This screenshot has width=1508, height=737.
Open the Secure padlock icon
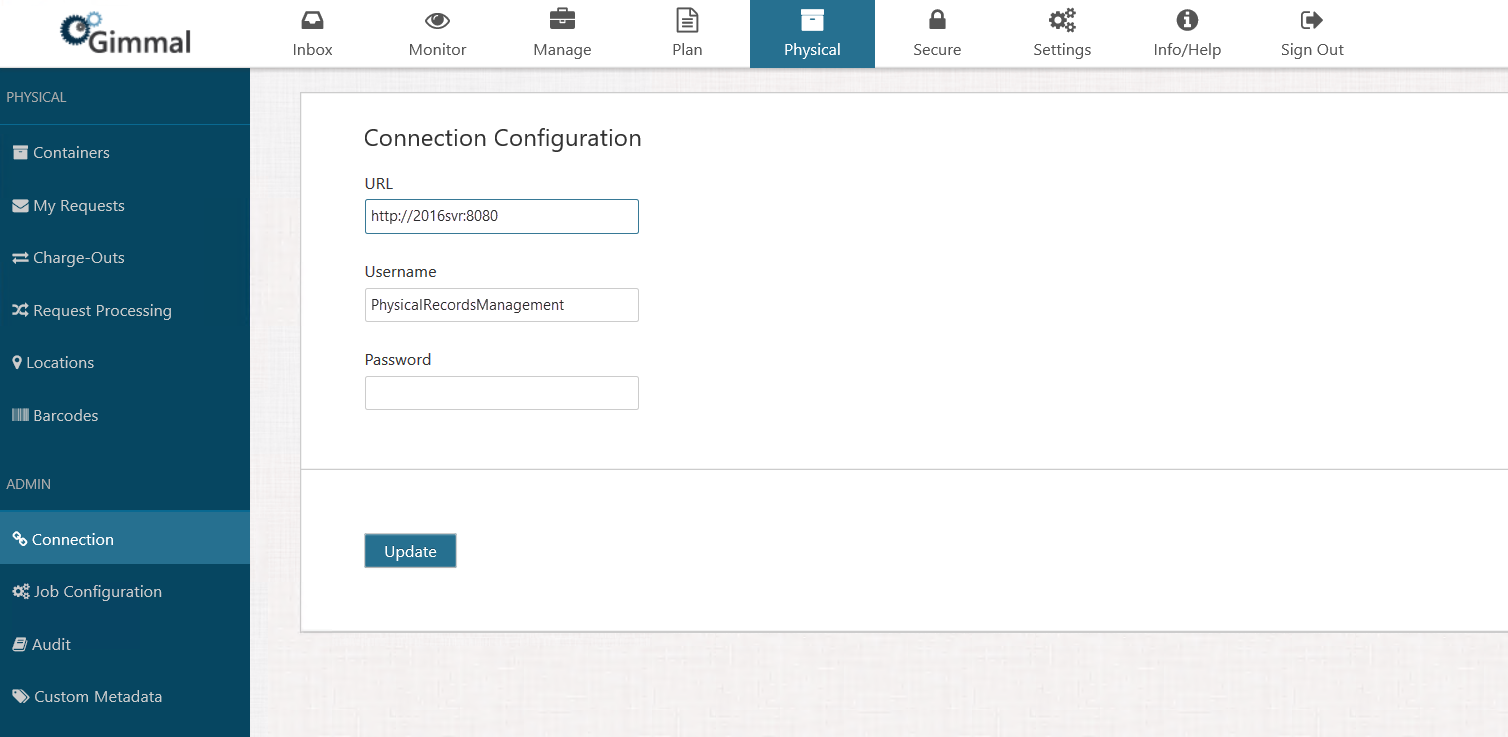pyautogui.click(x=937, y=20)
